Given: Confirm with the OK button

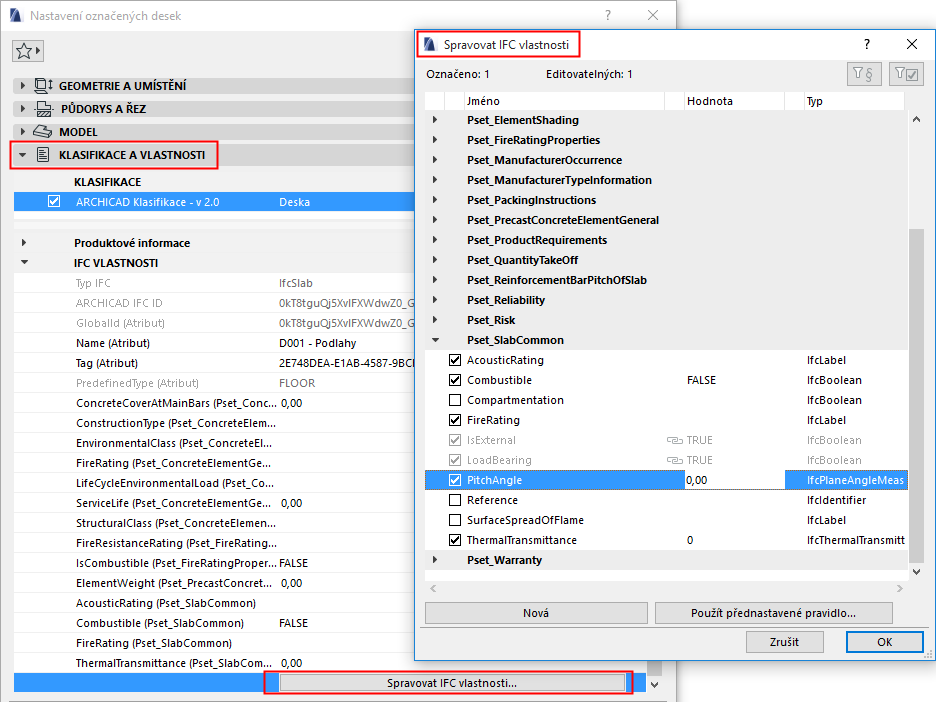Looking at the screenshot, I should tap(885, 642).
